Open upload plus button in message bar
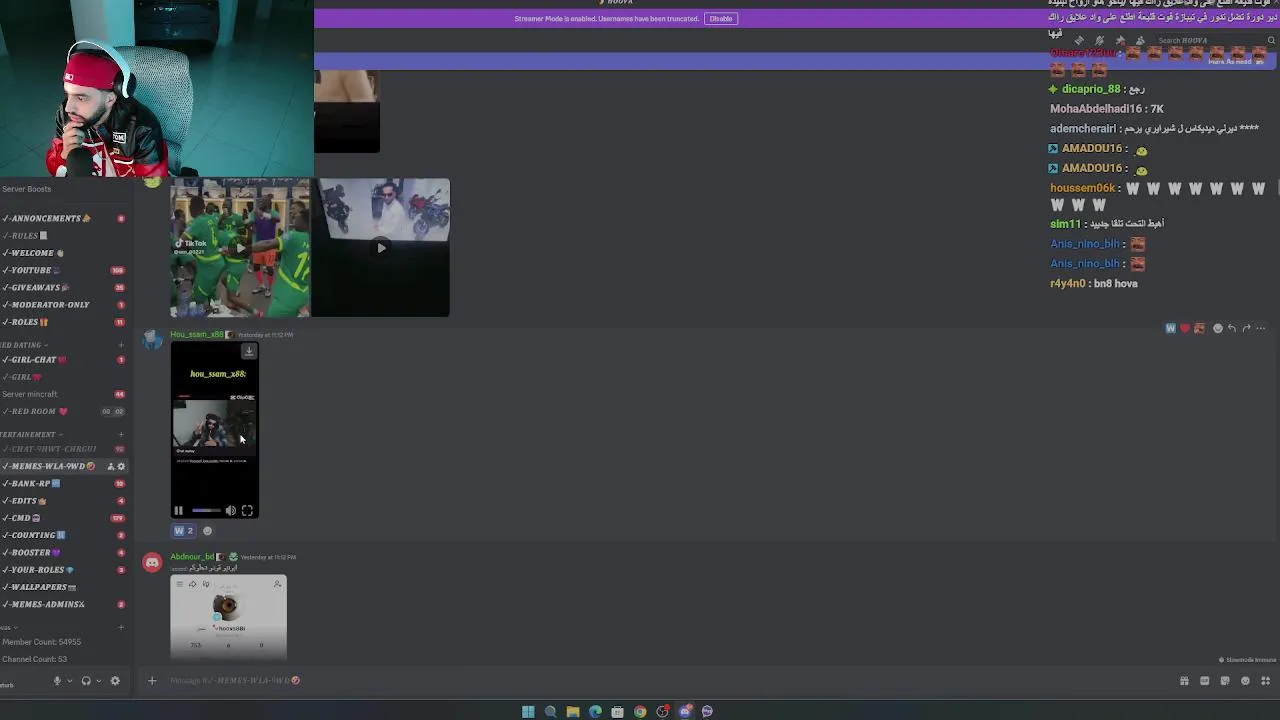This screenshot has width=1280, height=720. coord(152,681)
